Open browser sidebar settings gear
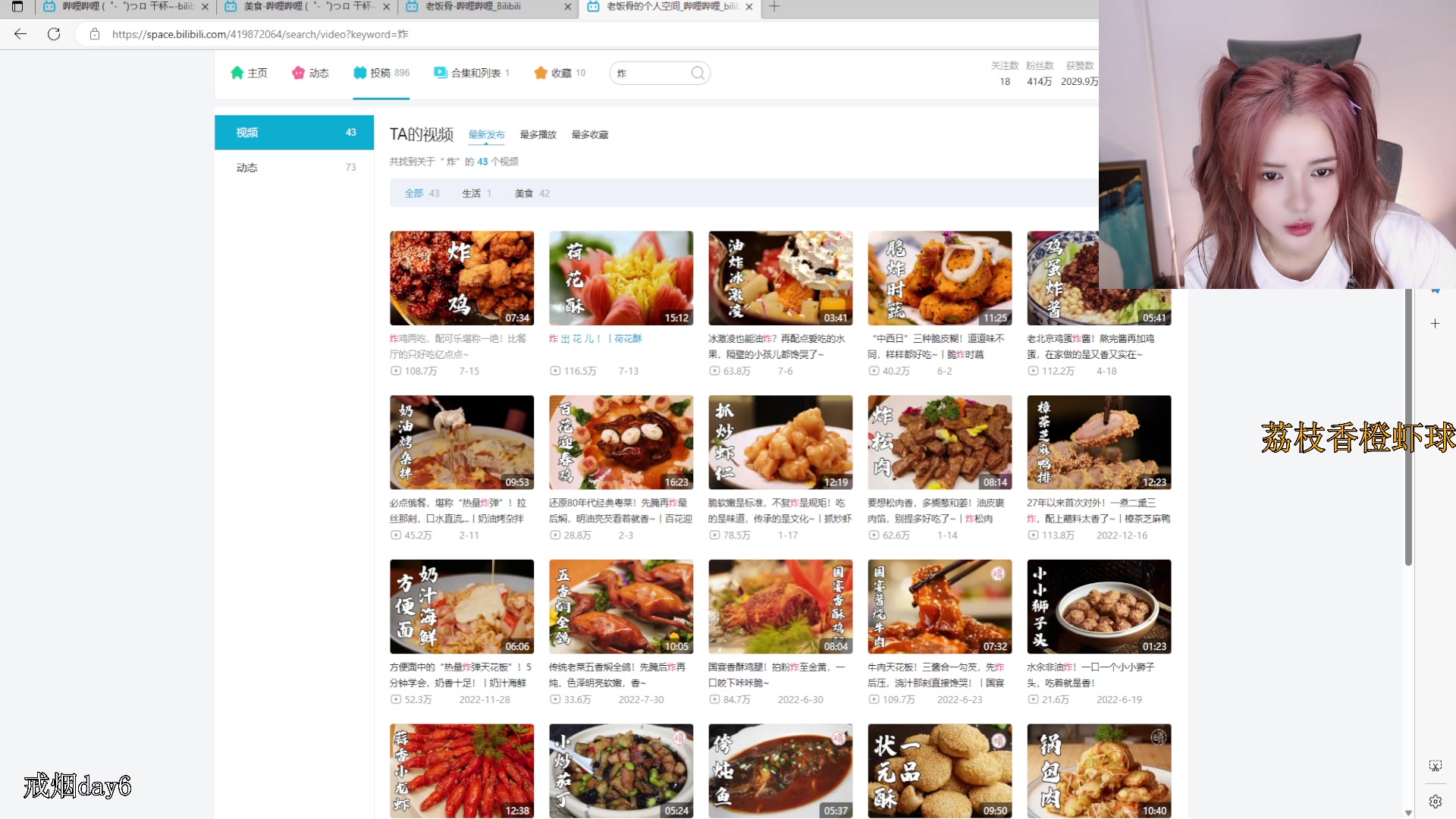This screenshot has height=819, width=1456. coord(1435,801)
